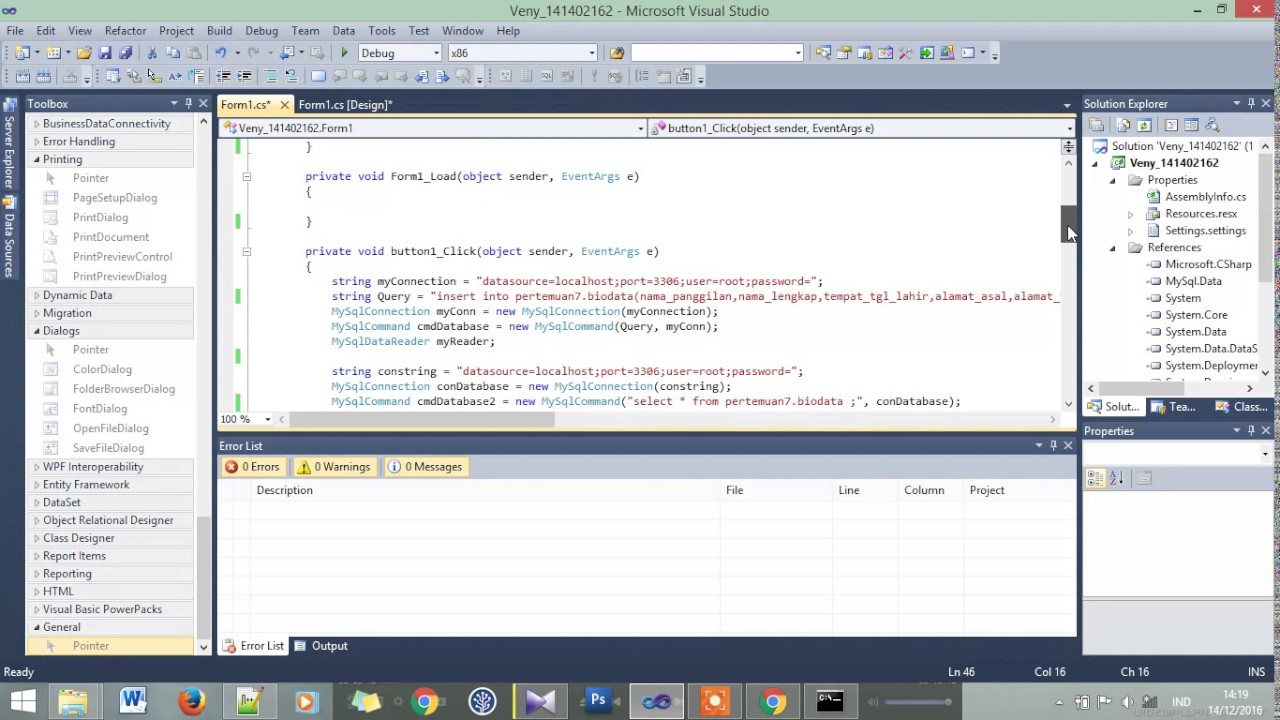The image size is (1280, 720).
Task: Toggle auto-hide pin on Solution Explorer
Action: click(x=1251, y=103)
